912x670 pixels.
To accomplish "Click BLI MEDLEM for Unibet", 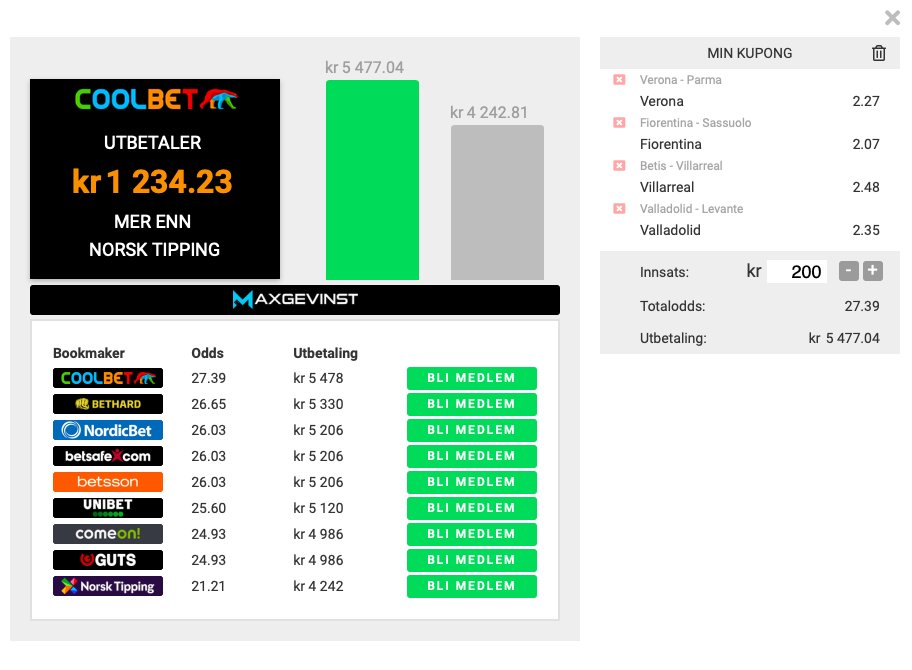I will (x=472, y=508).
